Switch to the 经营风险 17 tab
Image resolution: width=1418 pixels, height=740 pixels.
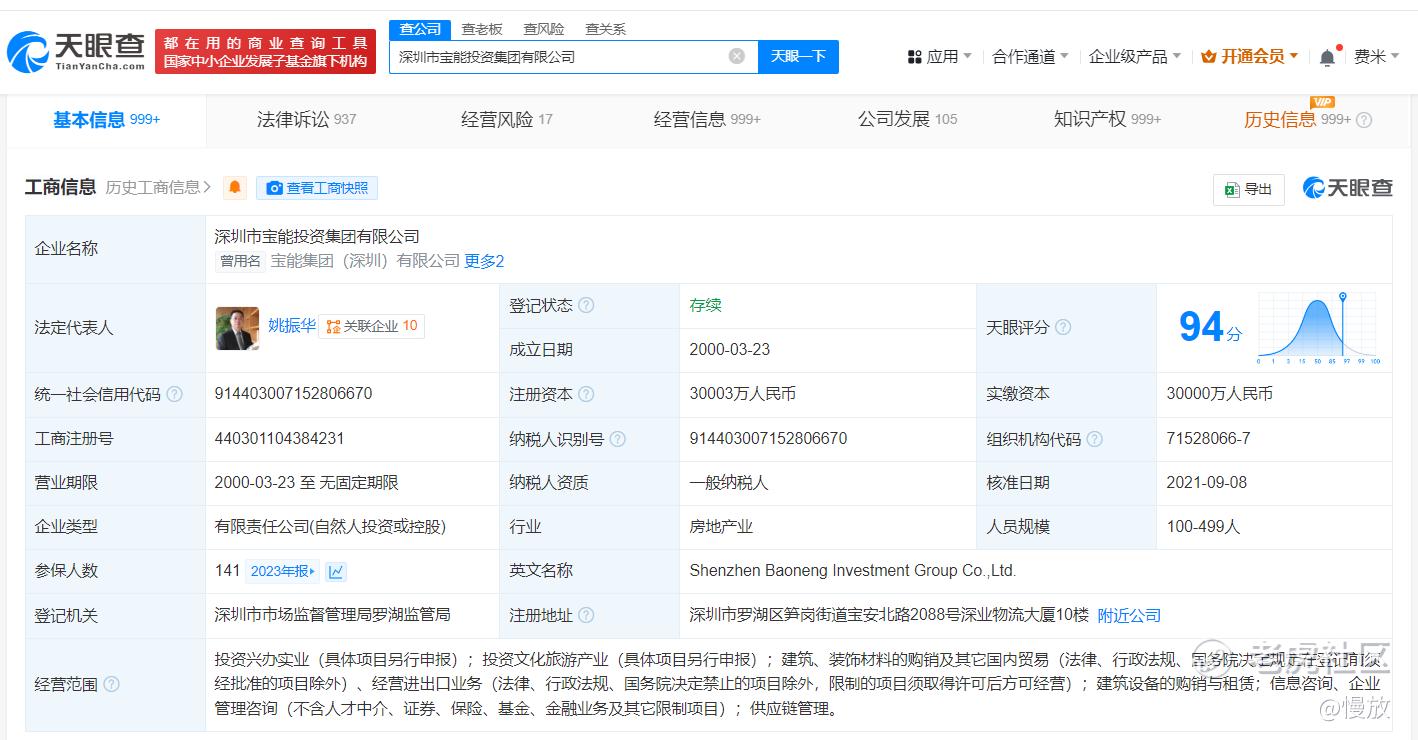coord(506,120)
